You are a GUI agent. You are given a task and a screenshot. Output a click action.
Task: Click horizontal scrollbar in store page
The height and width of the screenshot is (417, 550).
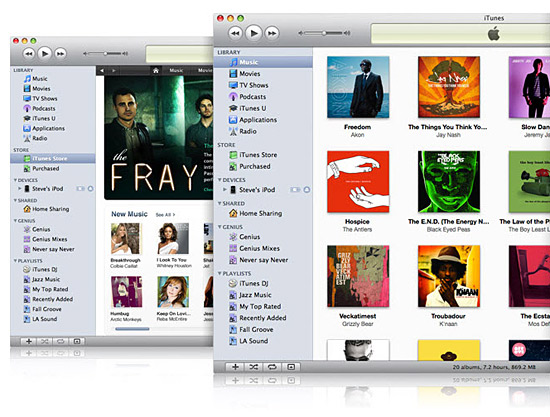coord(132,329)
